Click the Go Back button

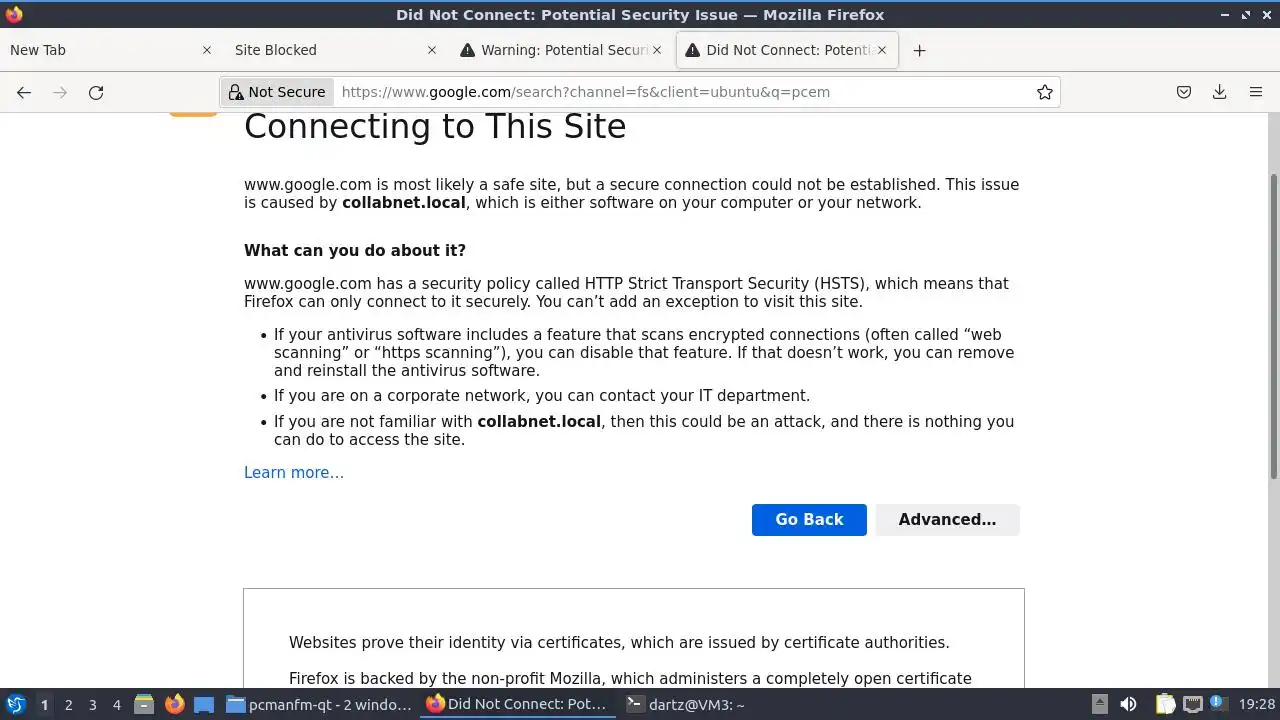809,519
